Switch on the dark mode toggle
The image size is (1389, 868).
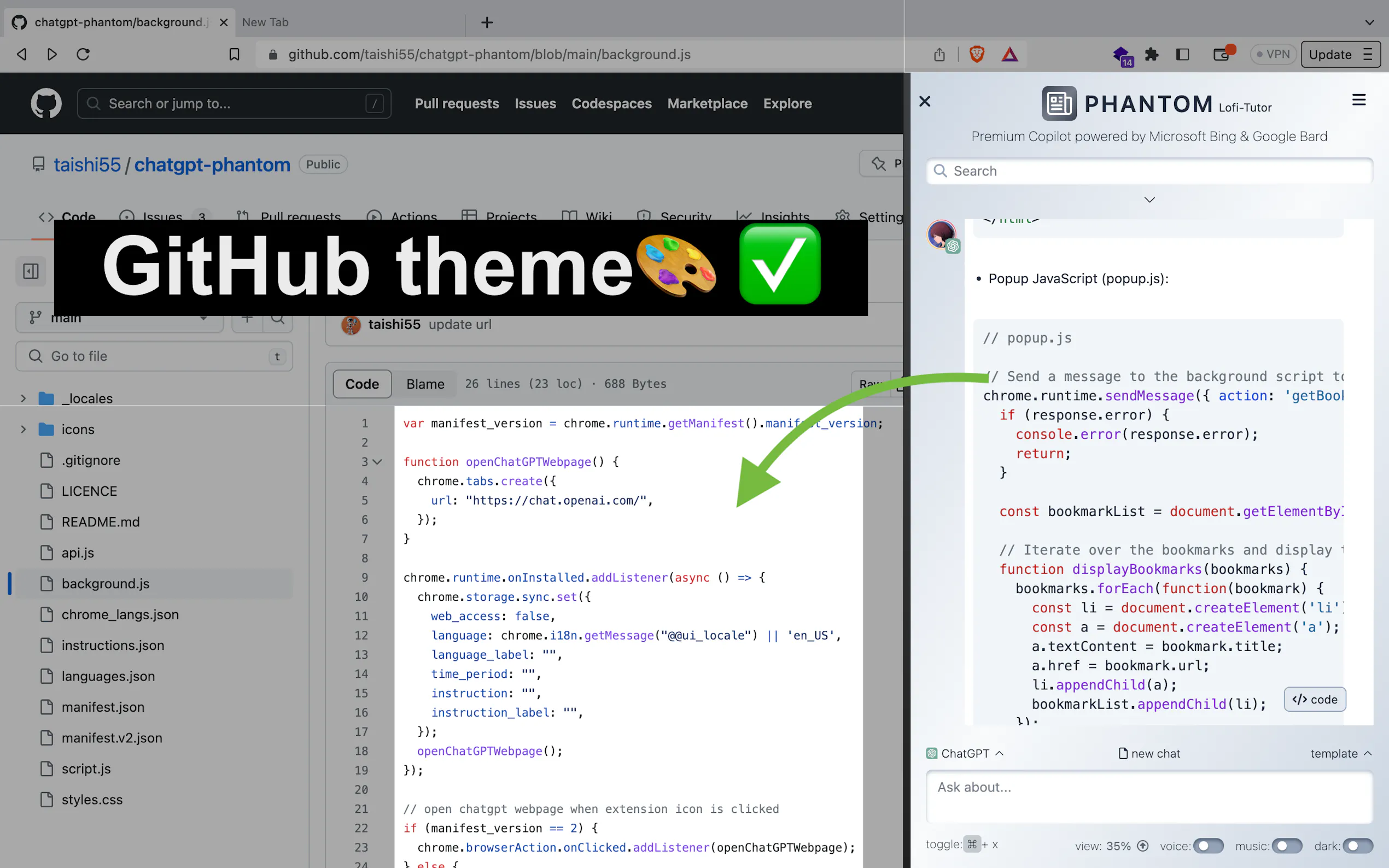pyautogui.click(x=1357, y=846)
